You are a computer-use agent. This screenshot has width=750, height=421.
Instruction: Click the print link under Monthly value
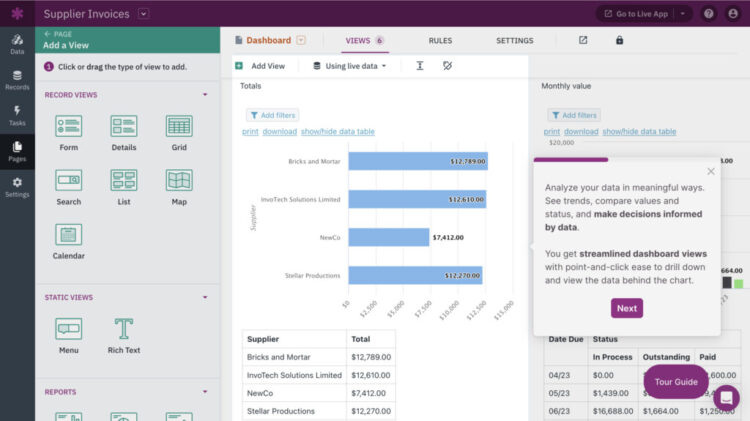point(551,132)
